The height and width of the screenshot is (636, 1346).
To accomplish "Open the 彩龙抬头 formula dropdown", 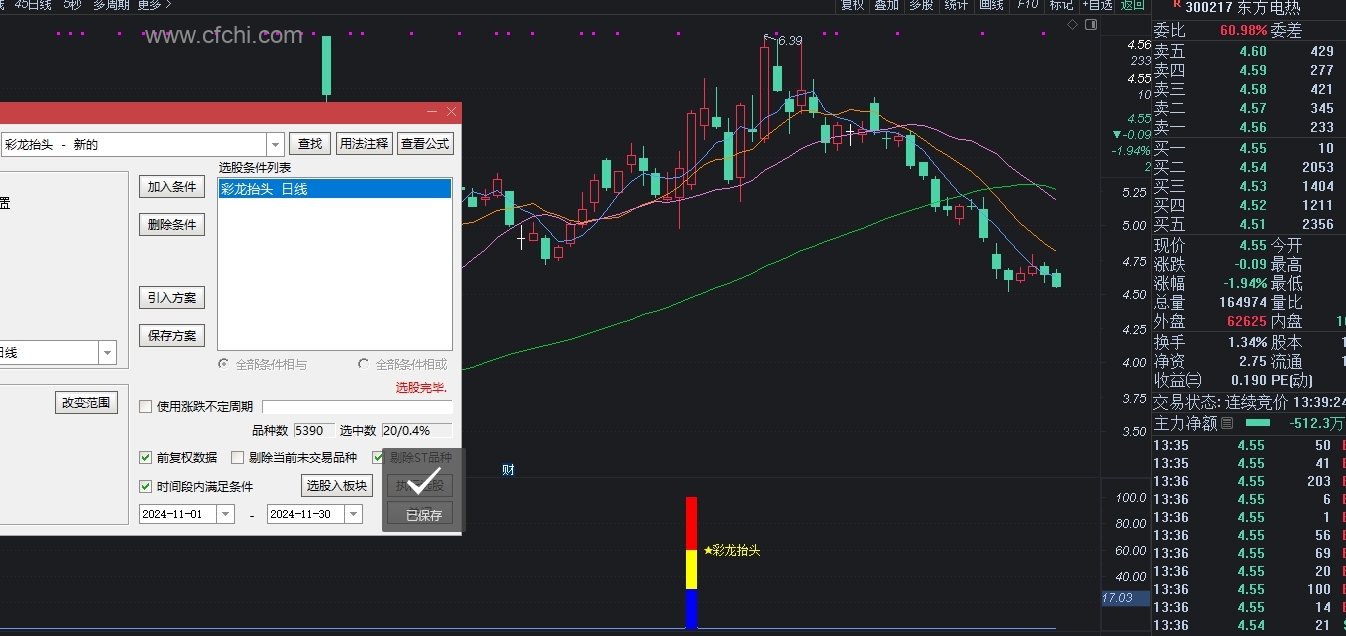I will (275, 144).
